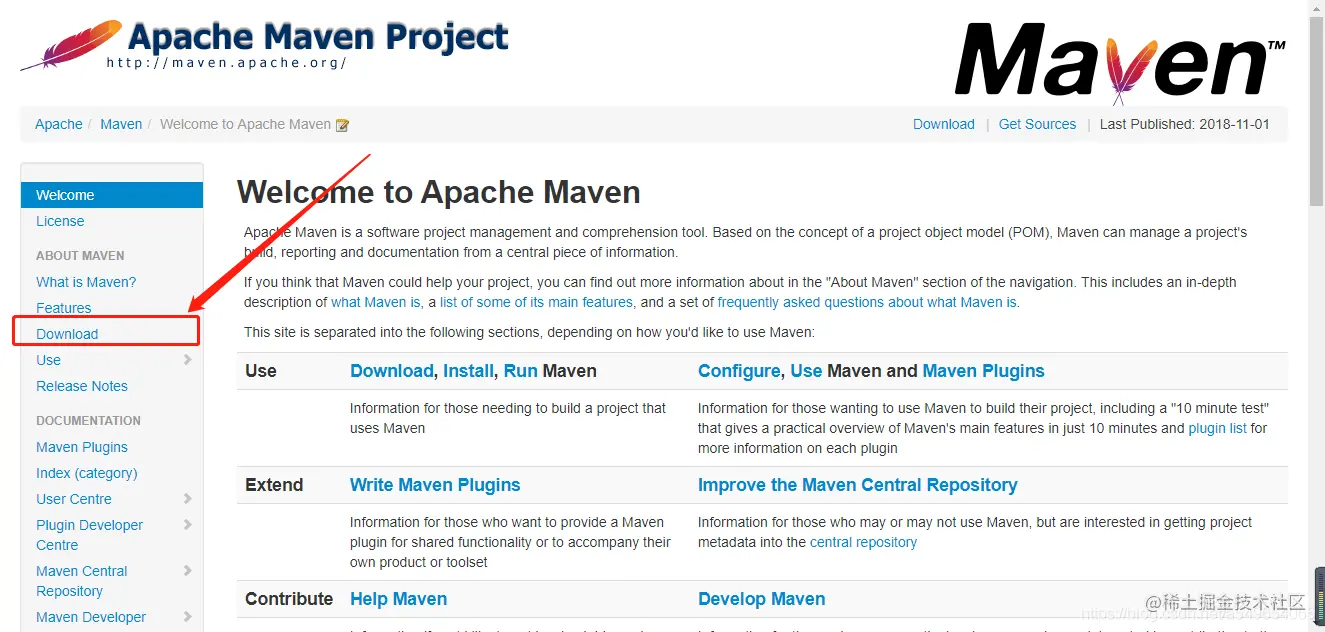Click Configure heading link

[739, 371]
